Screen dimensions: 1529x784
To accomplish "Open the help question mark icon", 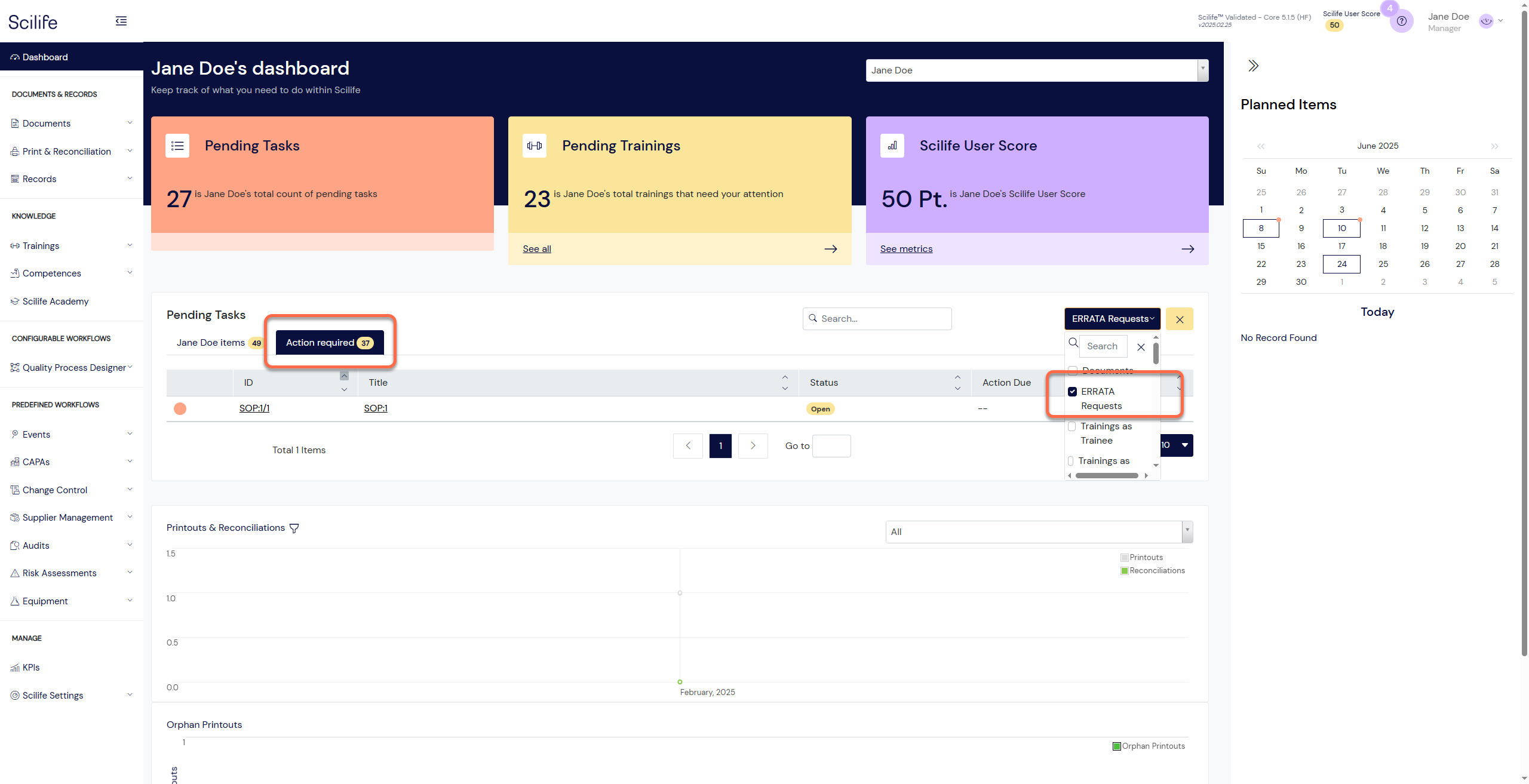I will pos(1401,21).
